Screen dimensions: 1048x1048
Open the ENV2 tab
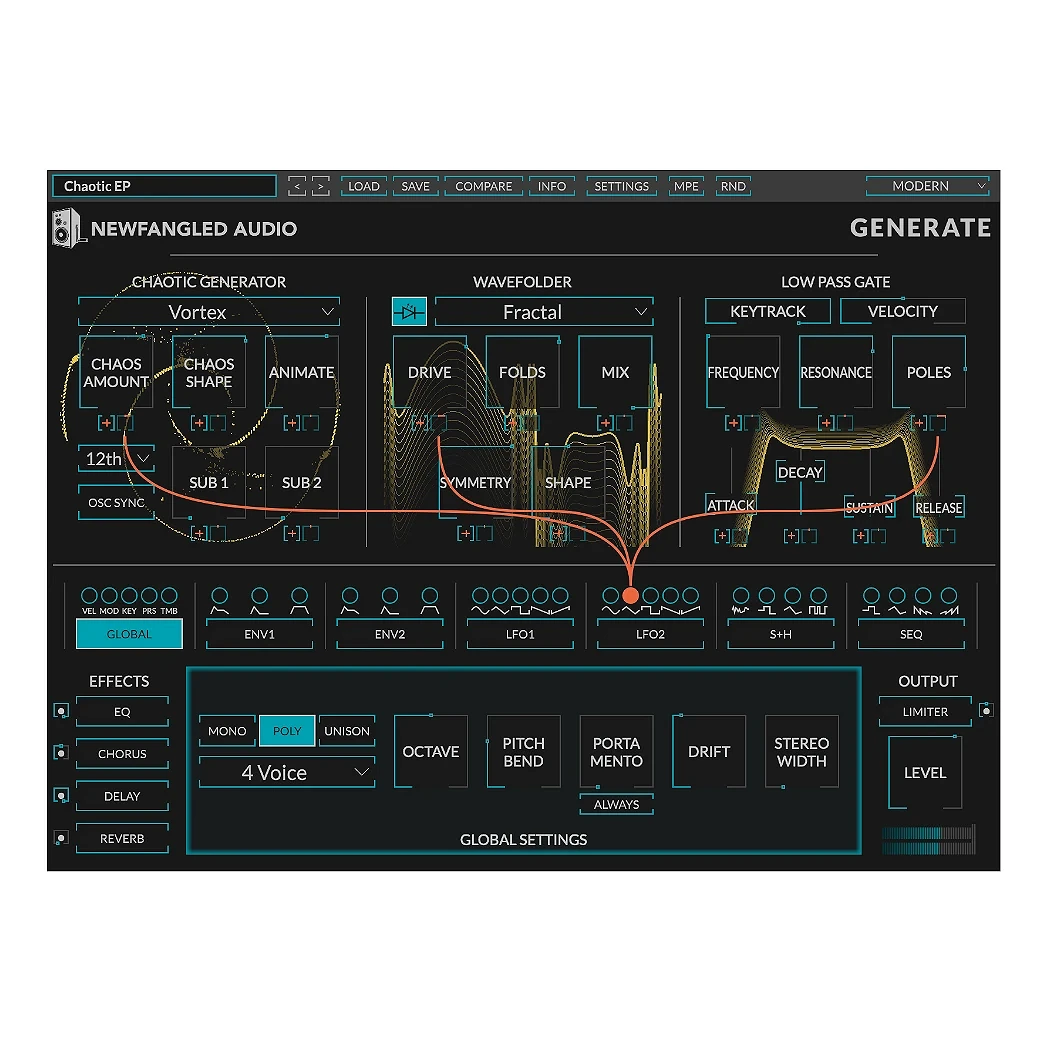(390, 634)
